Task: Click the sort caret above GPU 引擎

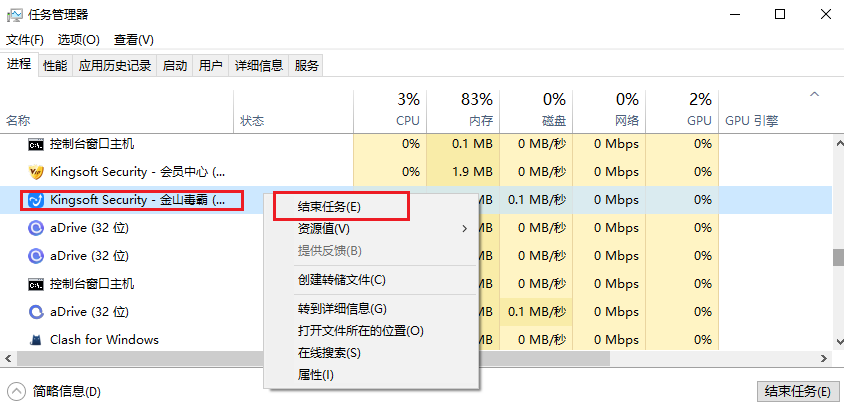Action: tap(814, 95)
